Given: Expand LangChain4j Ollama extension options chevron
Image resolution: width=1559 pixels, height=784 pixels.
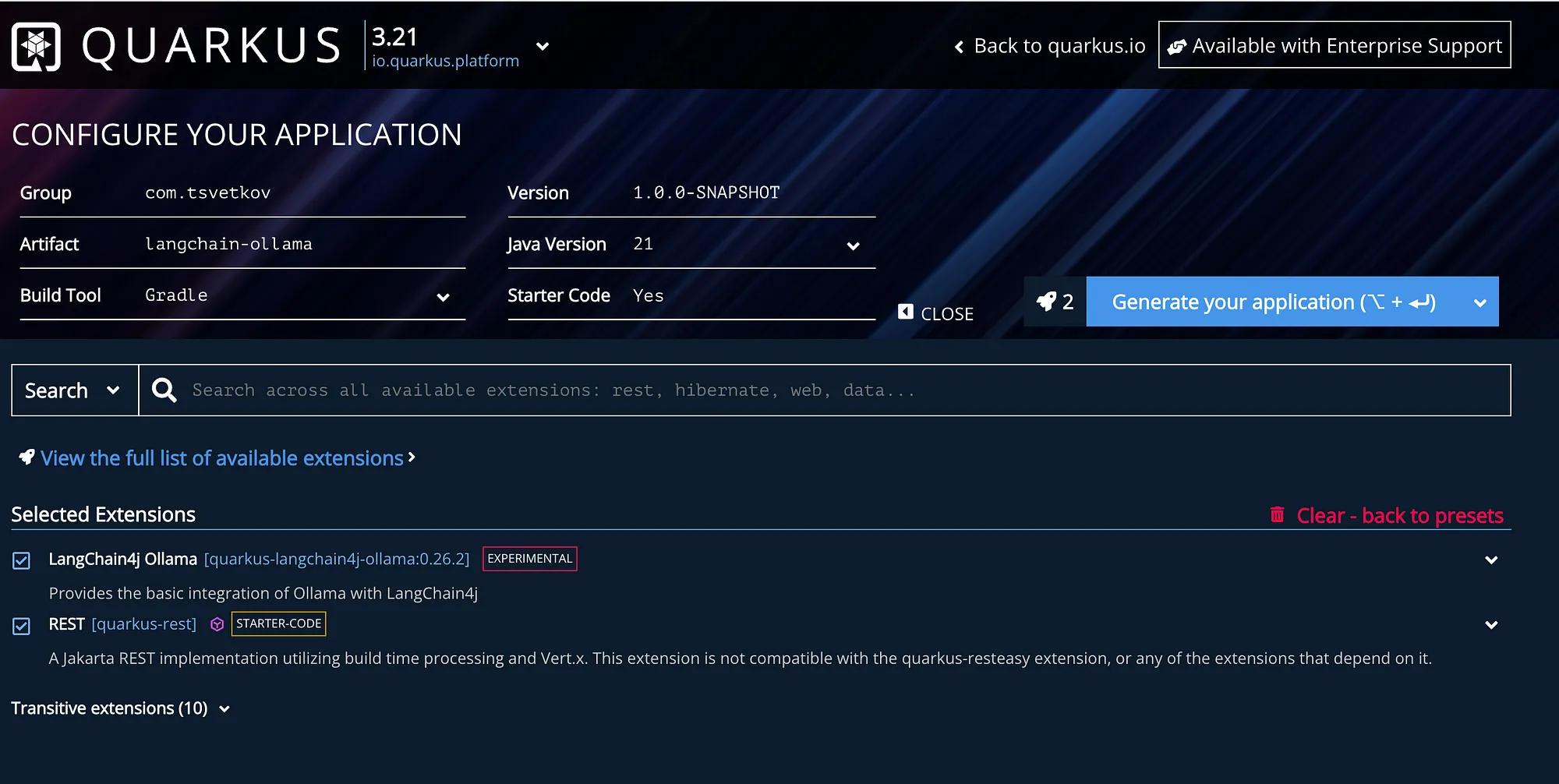Looking at the screenshot, I should [1491, 560].
